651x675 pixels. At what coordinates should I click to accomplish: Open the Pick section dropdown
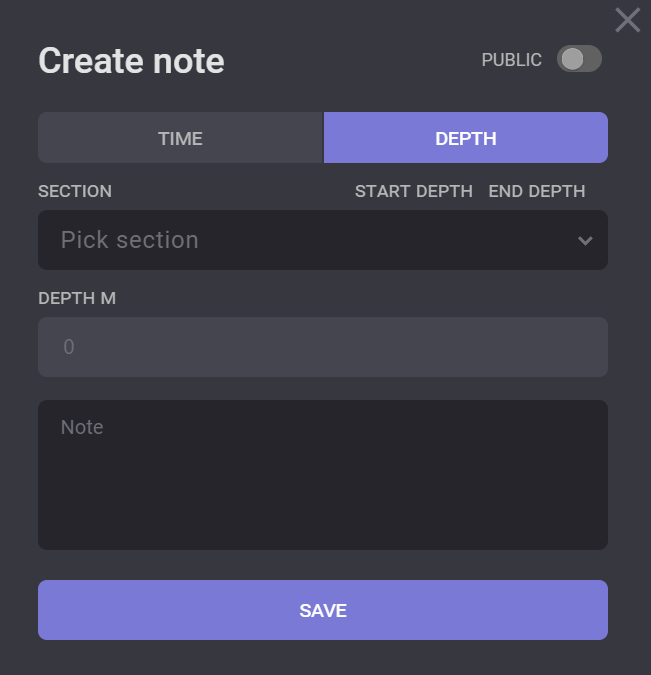(322, 240)
